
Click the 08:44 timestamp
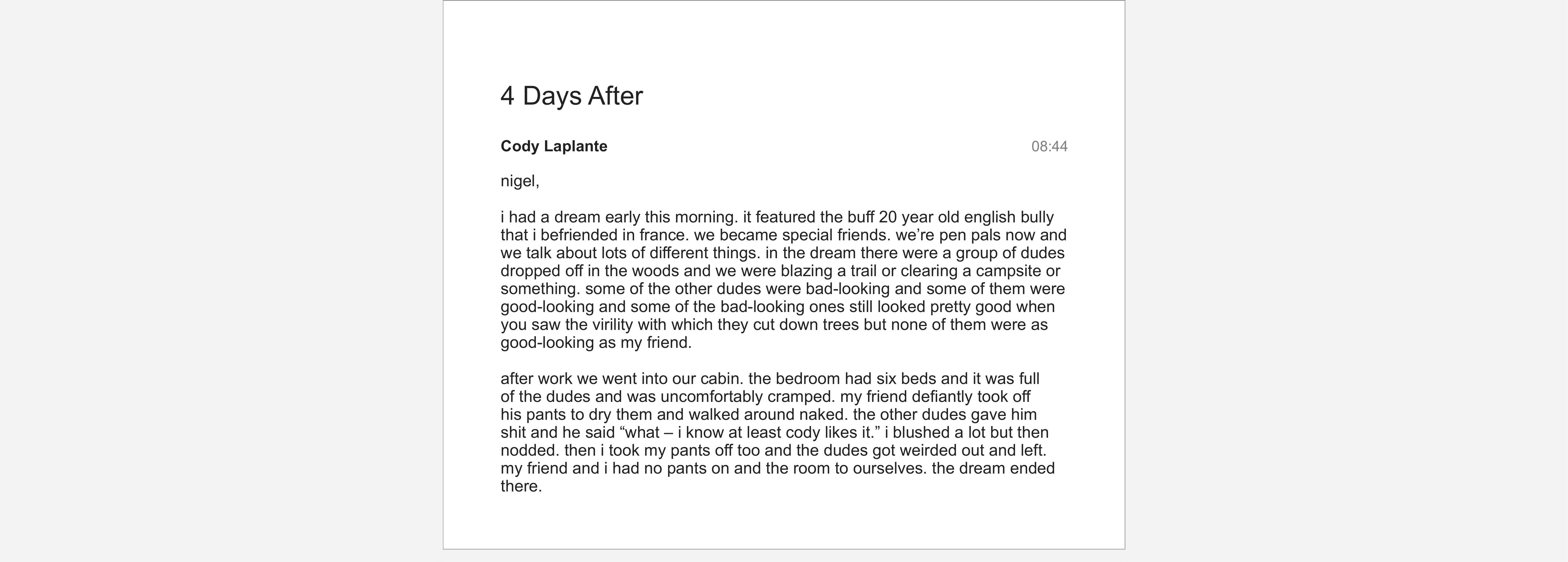pyautogui.click(x=1049, y=147)
